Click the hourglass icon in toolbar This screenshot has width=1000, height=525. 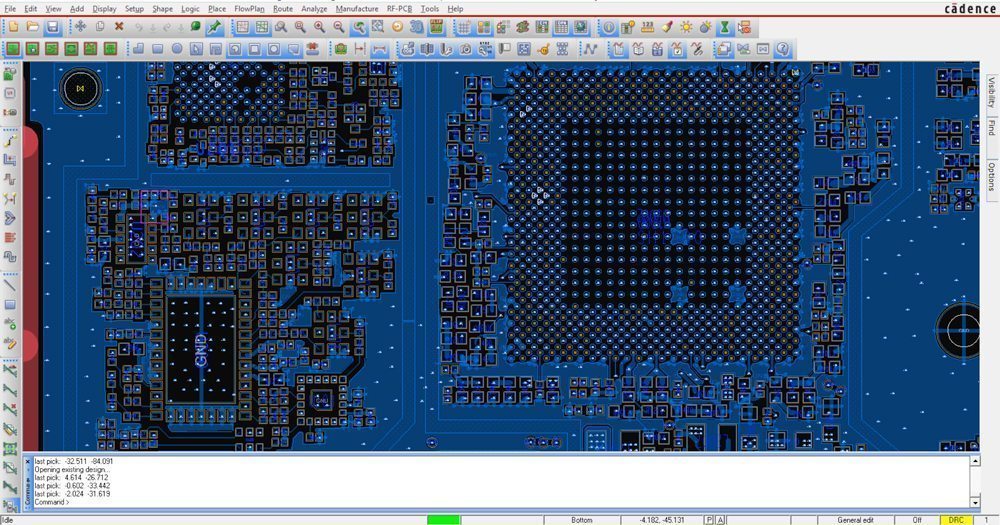[724, 27]
